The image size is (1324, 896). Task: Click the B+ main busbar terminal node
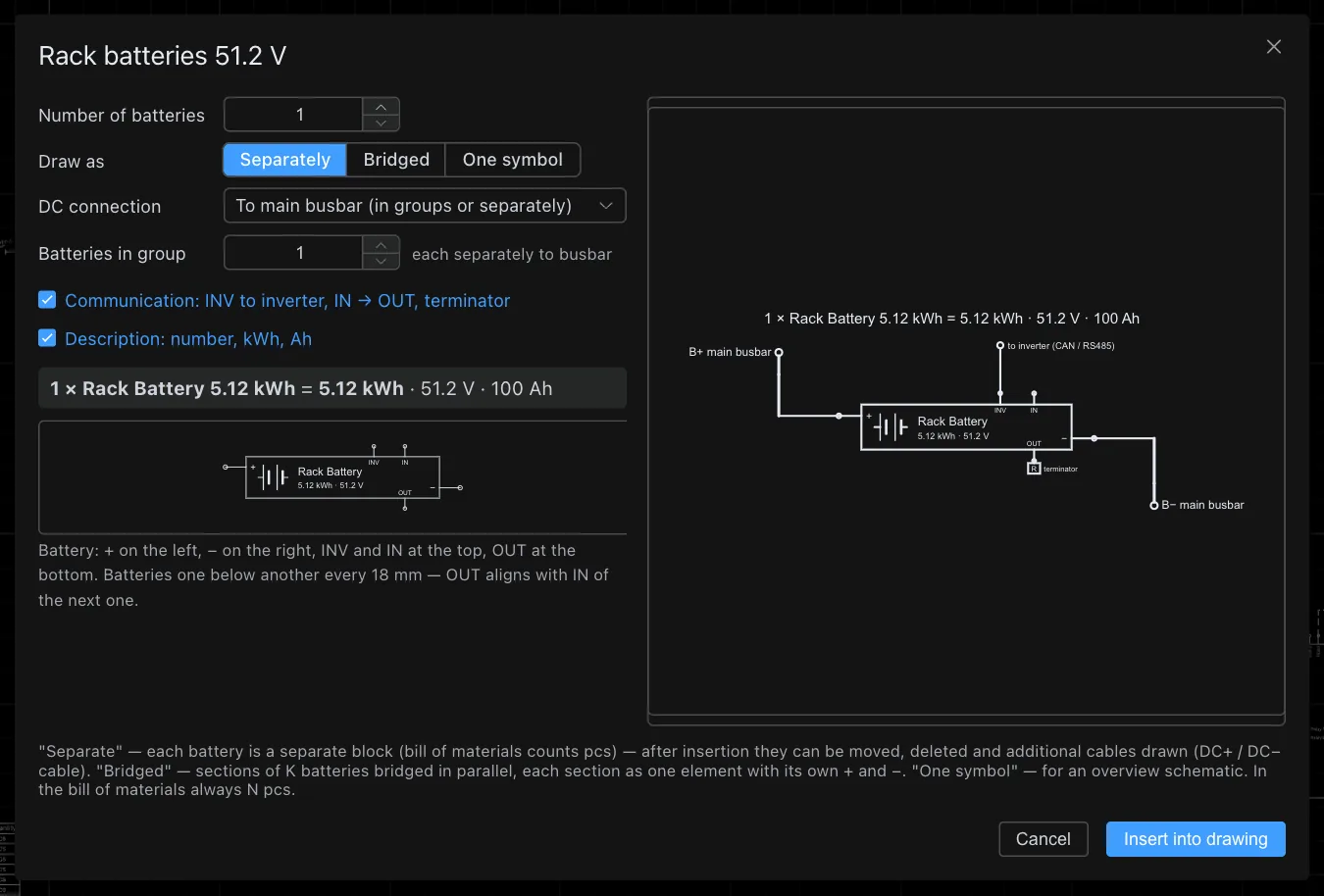tap(779, 352)
